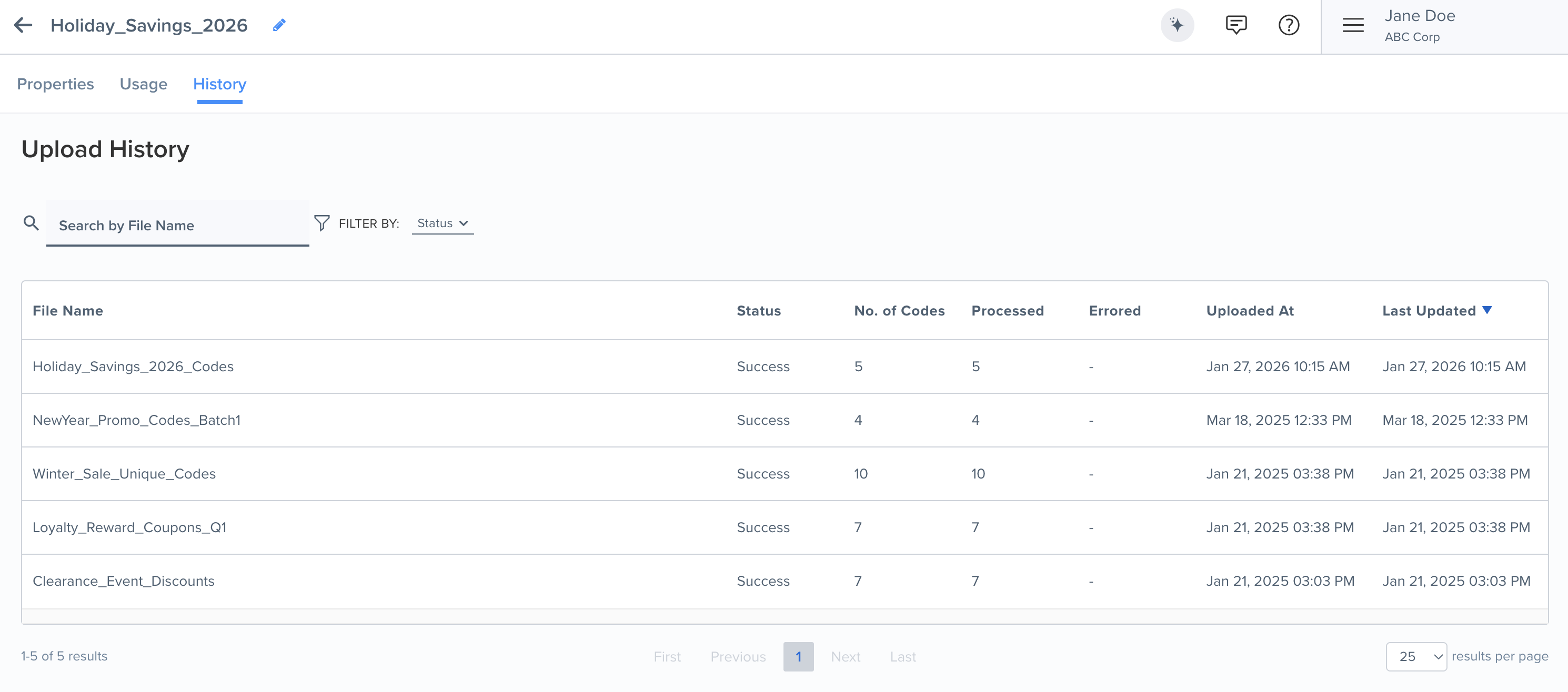Image resolution: width=1568 pixels, height=692 pixels.
Task: Click the filter funnel icon
Action: pos(321,223)
